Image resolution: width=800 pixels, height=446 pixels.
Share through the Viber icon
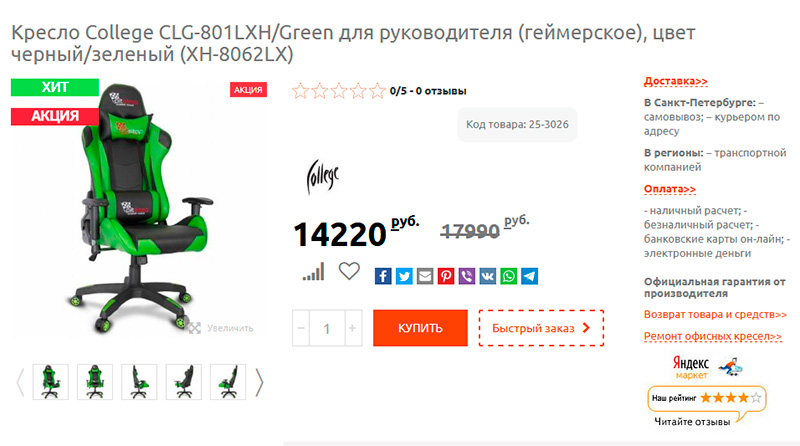point(467,276)
